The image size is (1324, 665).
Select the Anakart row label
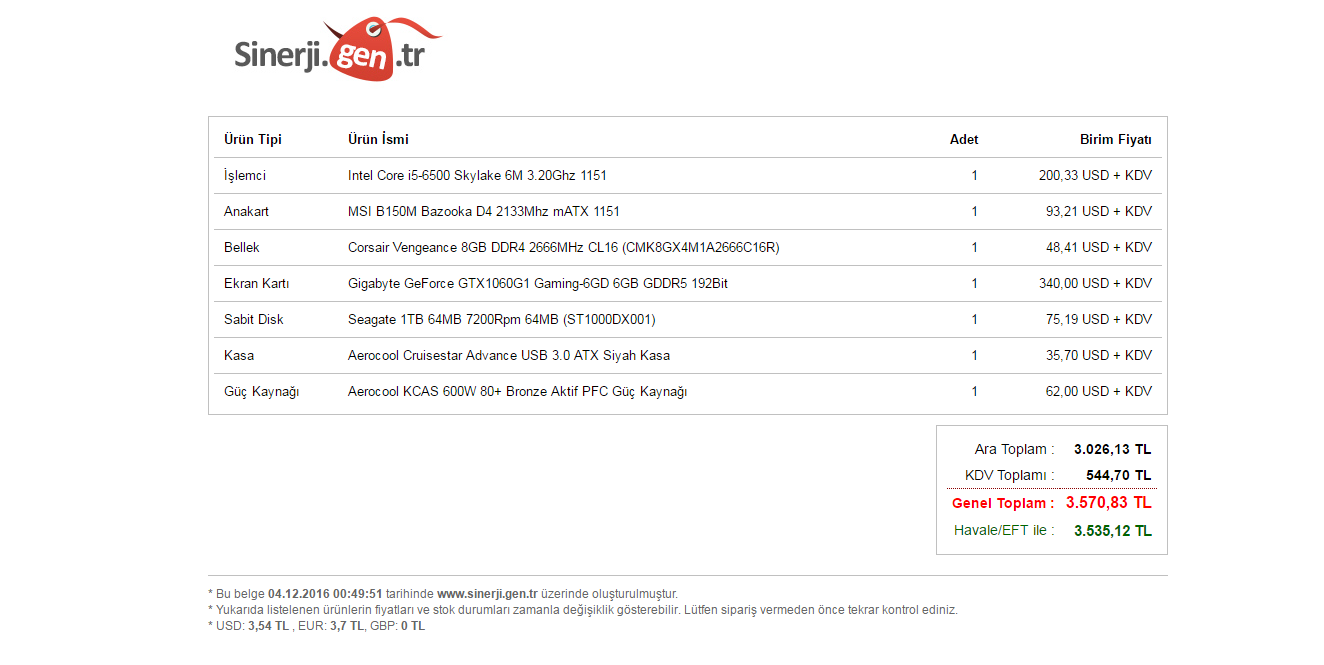click(246, 211)
